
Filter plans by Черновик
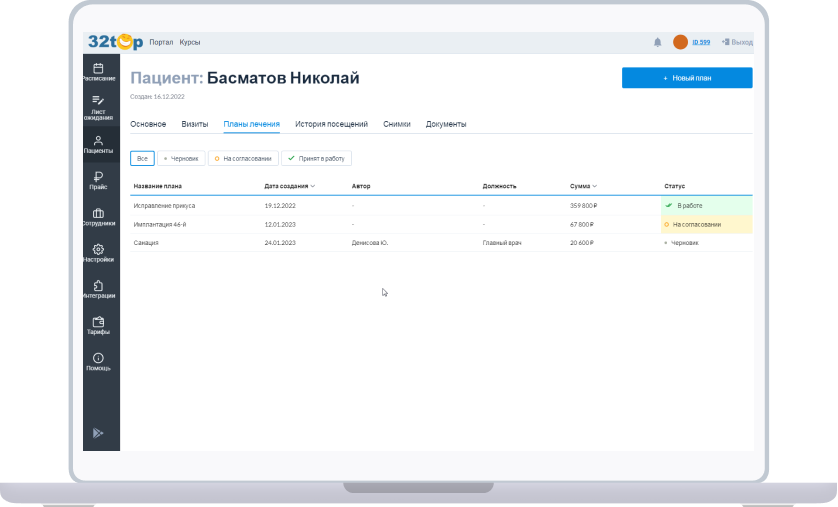(181, 159)
